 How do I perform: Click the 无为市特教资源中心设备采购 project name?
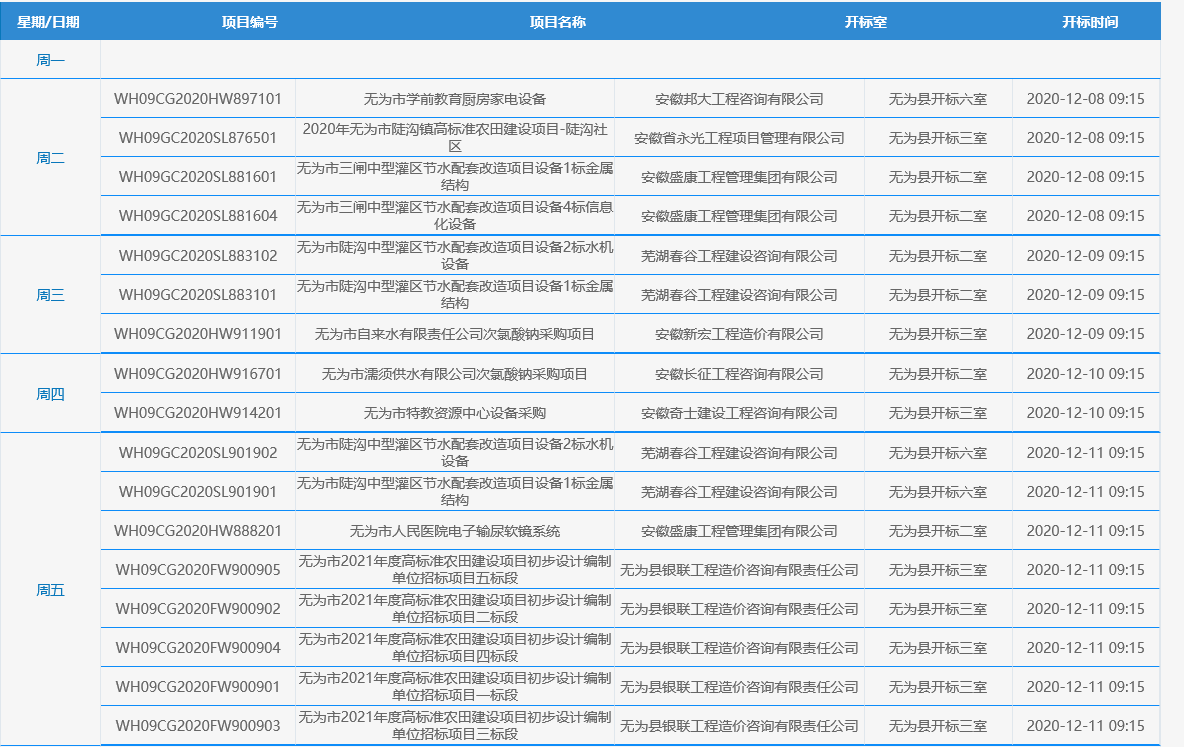coord(455,413)
